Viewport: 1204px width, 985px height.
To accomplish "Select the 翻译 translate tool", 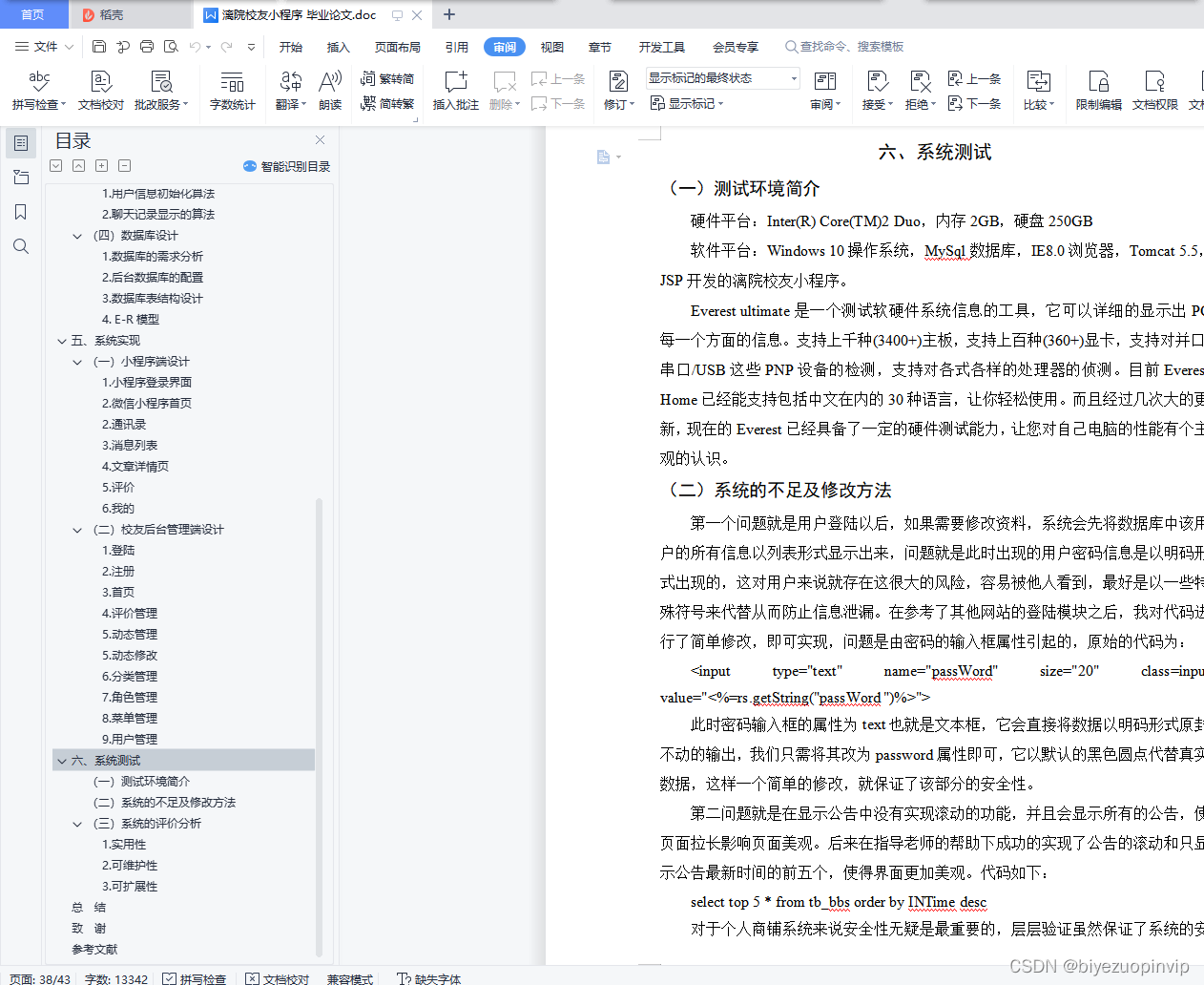I will pos(289,91).
